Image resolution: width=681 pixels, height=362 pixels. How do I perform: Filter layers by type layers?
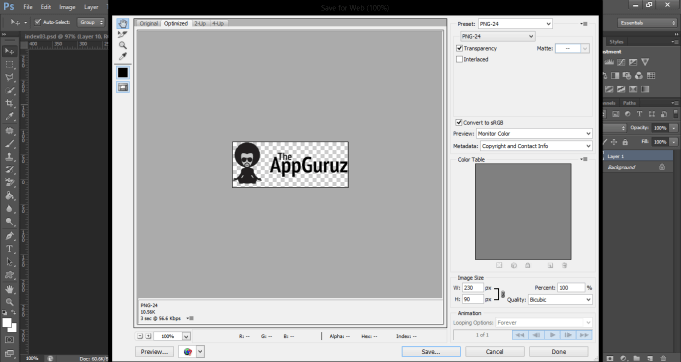639,114
